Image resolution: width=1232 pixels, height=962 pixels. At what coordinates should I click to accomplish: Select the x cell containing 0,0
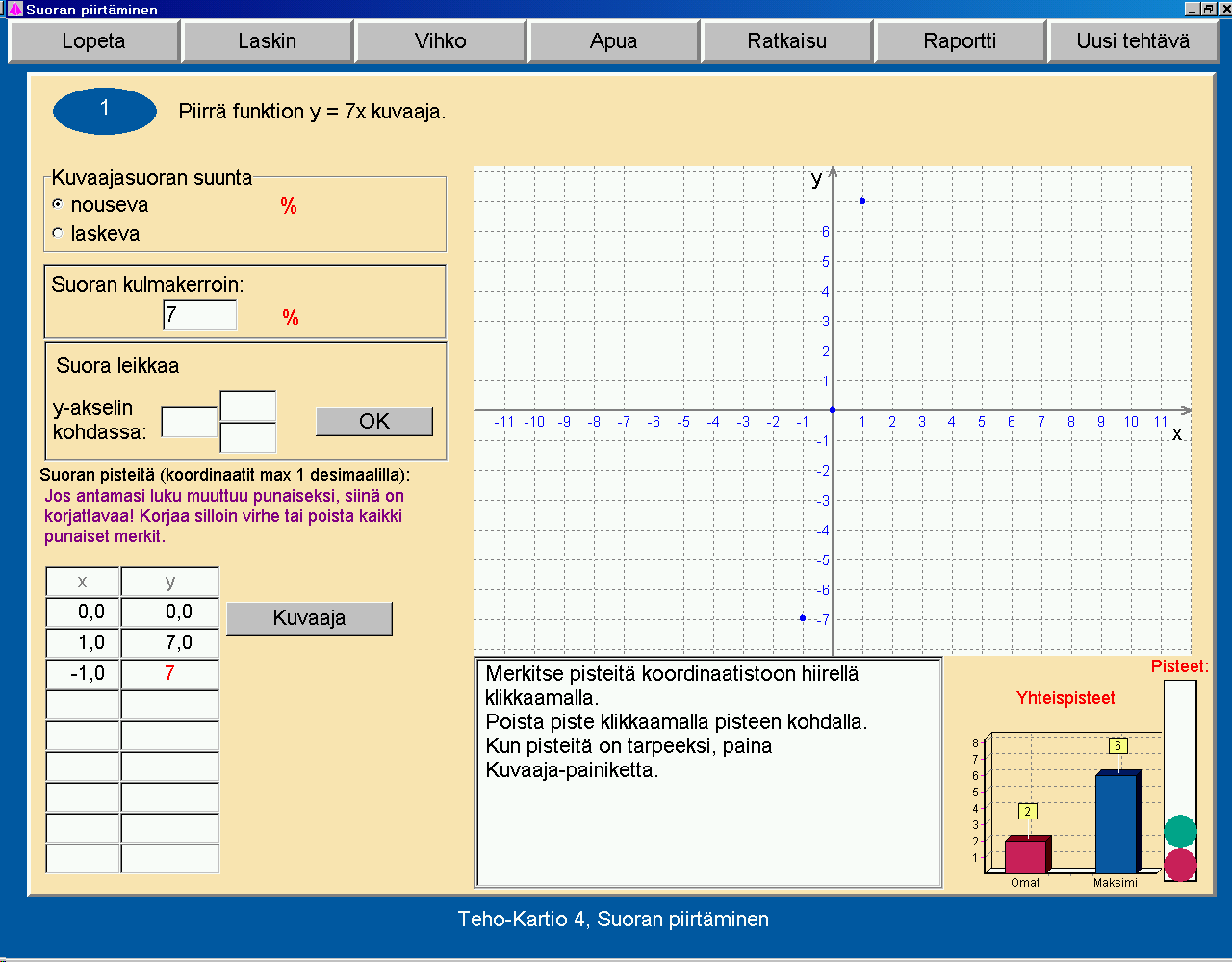click(x=83, y=612)
